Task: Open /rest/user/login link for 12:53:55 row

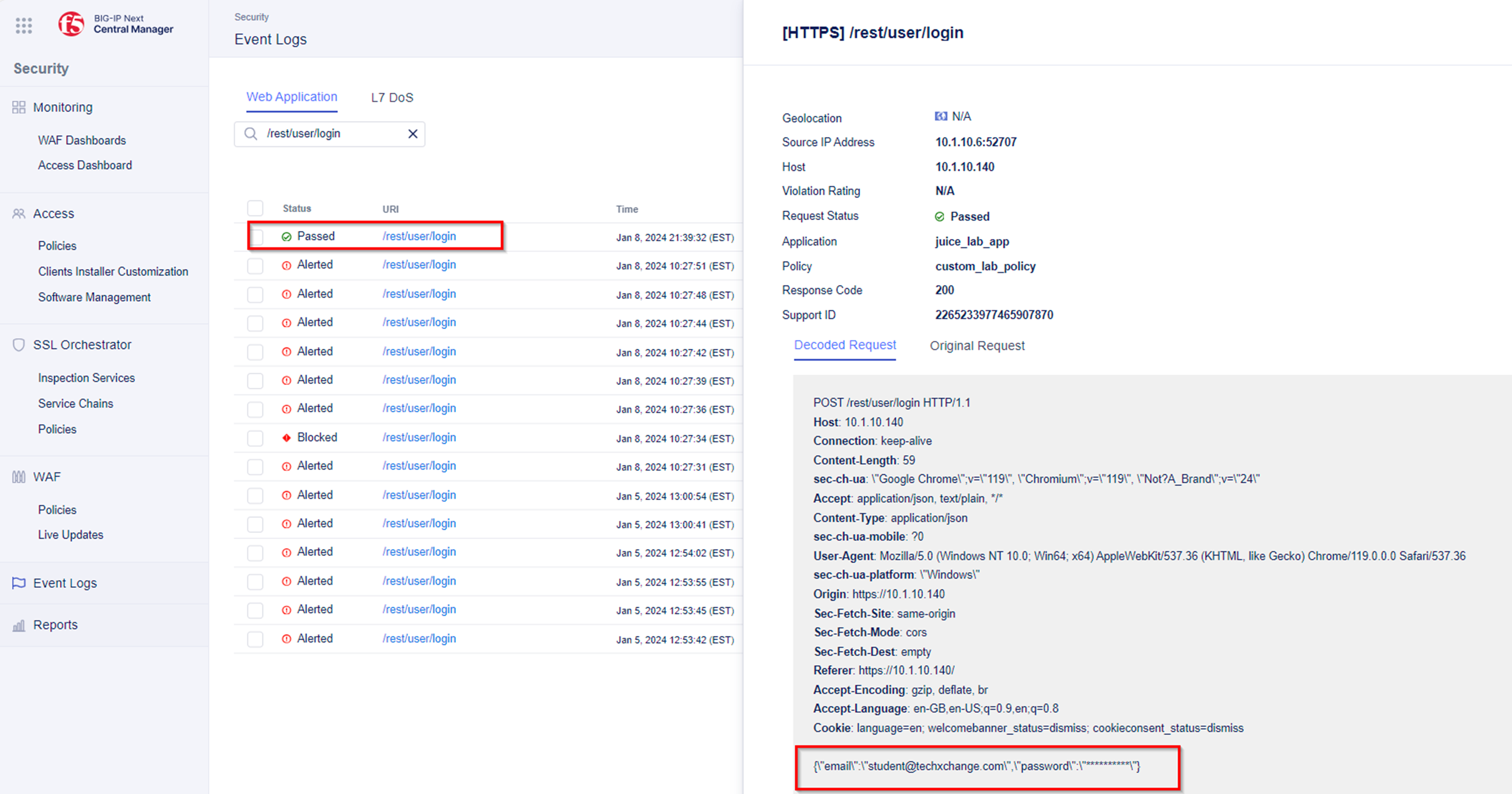Action: (419, 582)
